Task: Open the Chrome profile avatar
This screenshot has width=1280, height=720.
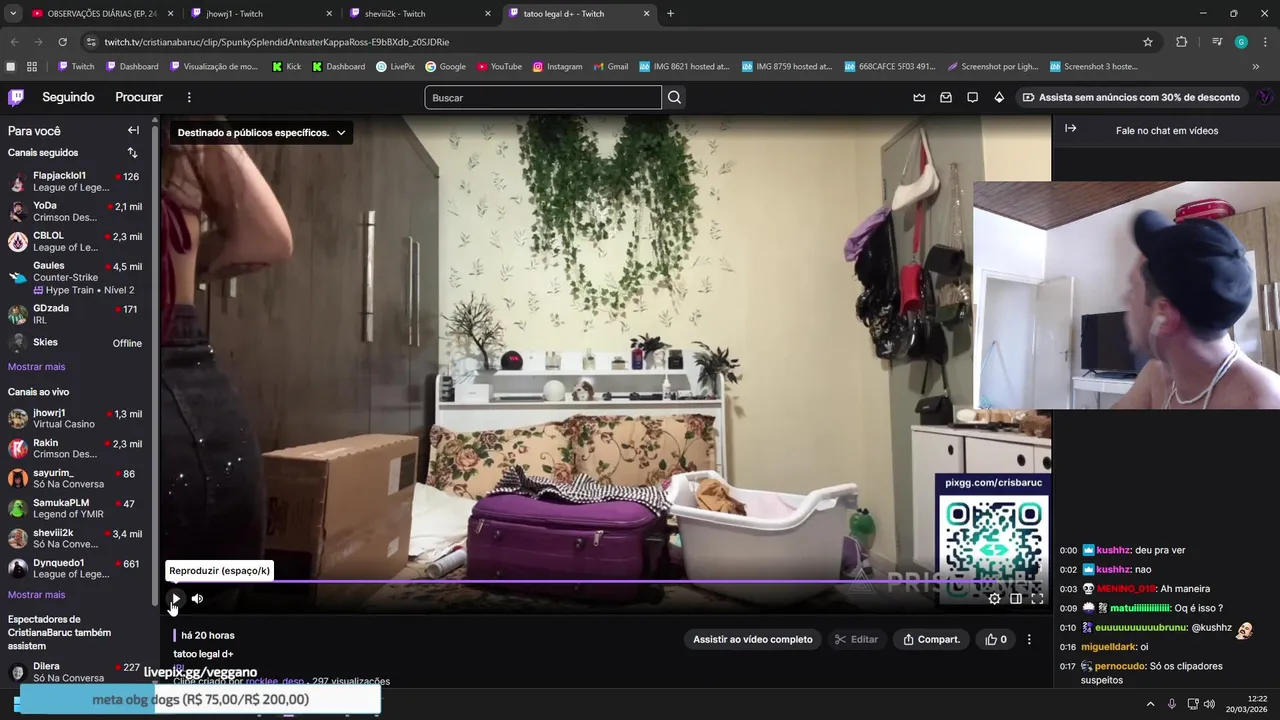Action: pyautogui.click(x=1241, y=42)
